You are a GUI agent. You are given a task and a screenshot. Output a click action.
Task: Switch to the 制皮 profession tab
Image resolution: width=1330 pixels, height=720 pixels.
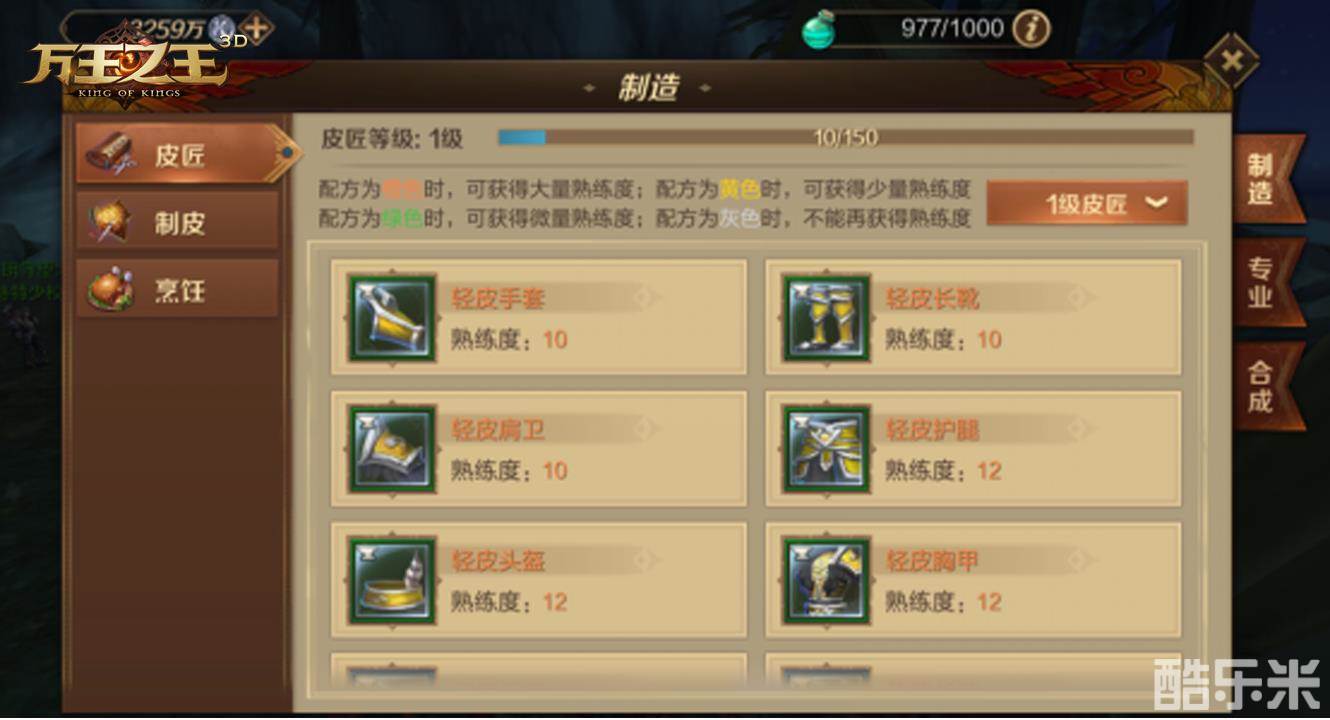178,222
